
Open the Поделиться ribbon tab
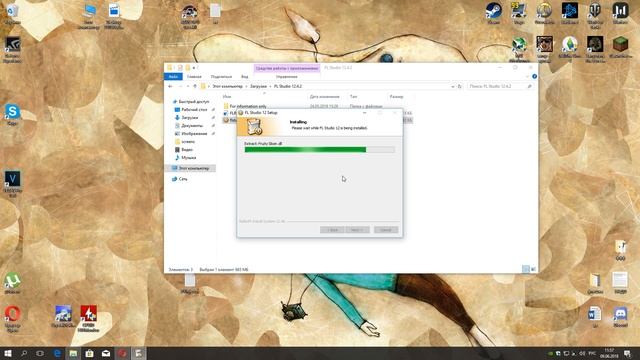coord(221,76)
